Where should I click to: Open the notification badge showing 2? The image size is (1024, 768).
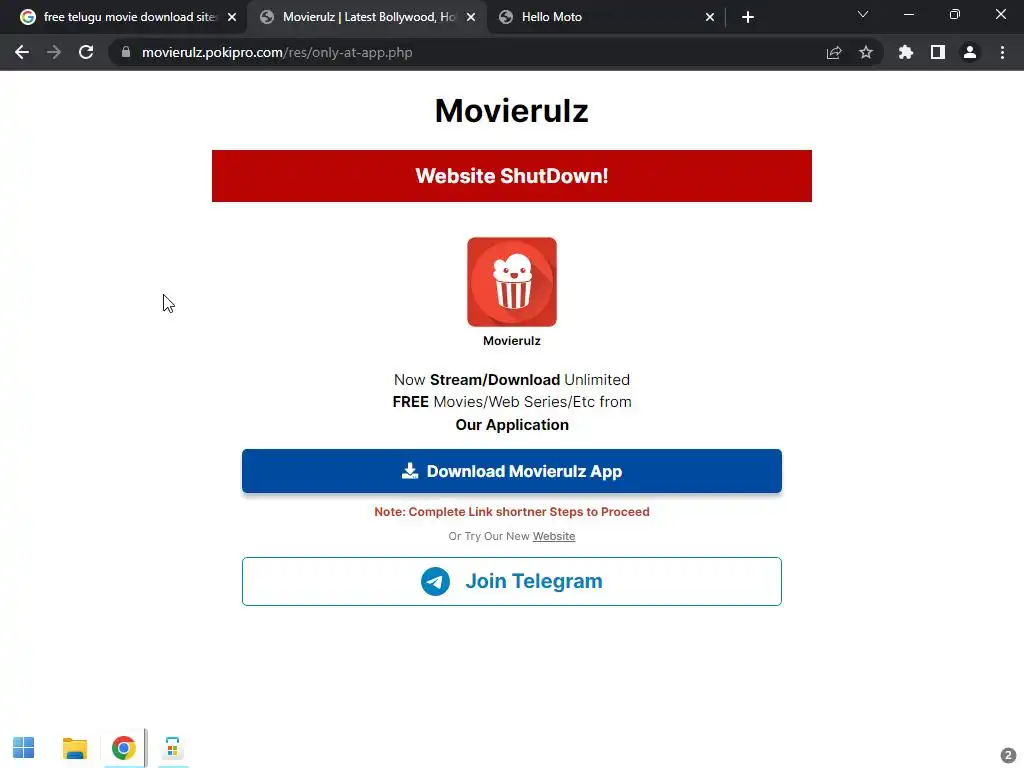tap(1008, 755)
